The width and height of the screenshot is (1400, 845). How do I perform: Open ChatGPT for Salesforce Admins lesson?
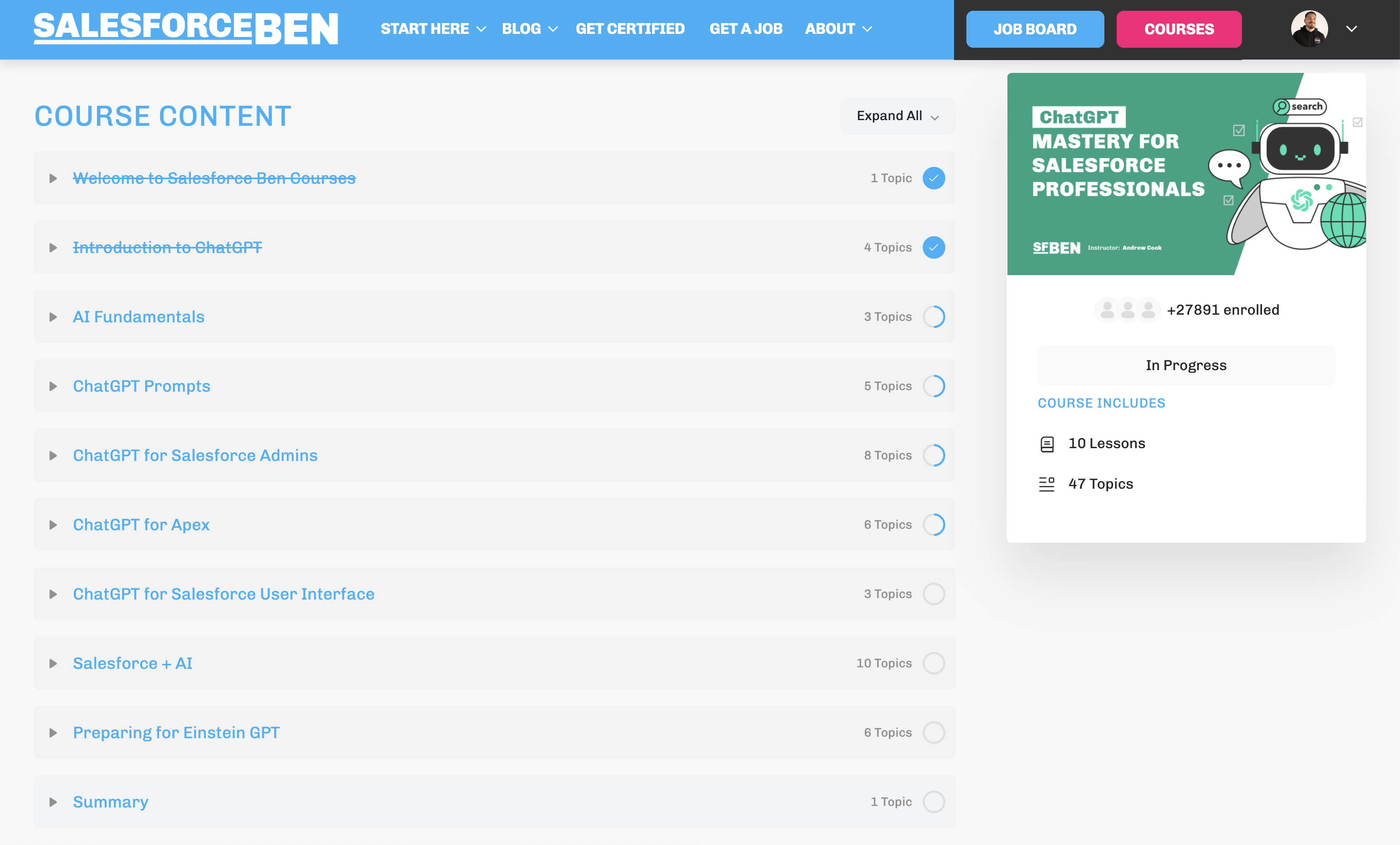195,456
